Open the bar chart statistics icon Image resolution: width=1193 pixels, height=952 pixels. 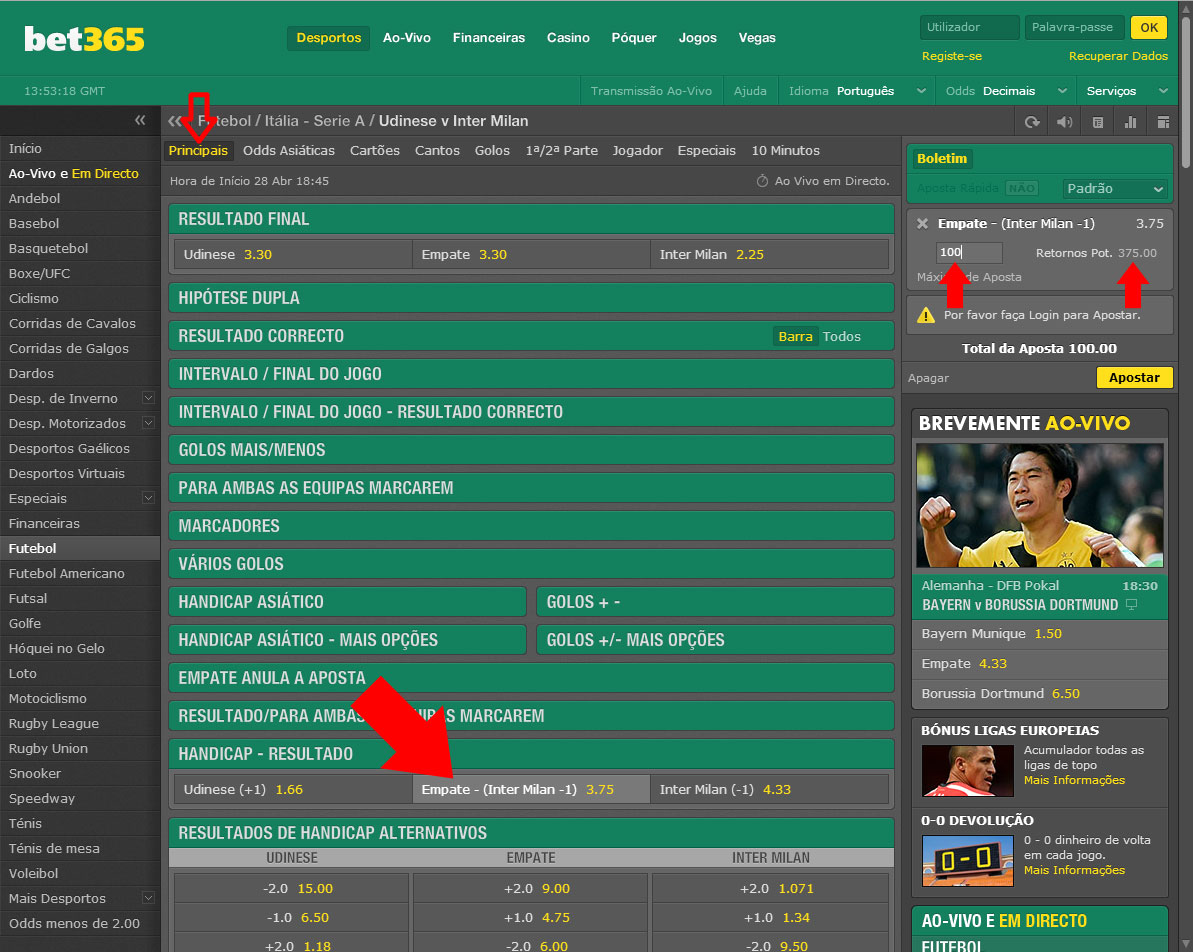[x=1131, y=122]
